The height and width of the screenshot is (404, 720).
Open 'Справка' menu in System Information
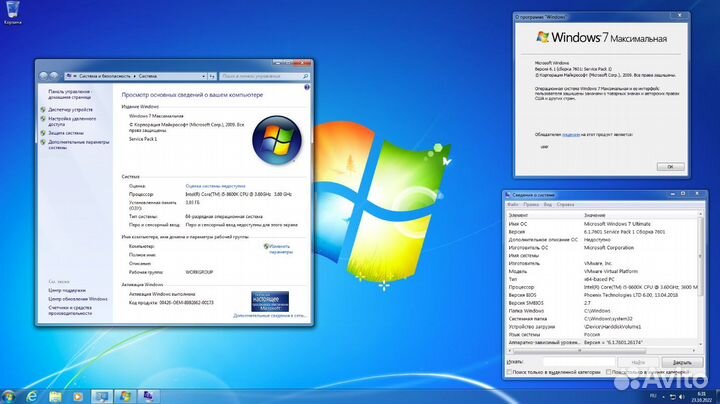point(565,205)
